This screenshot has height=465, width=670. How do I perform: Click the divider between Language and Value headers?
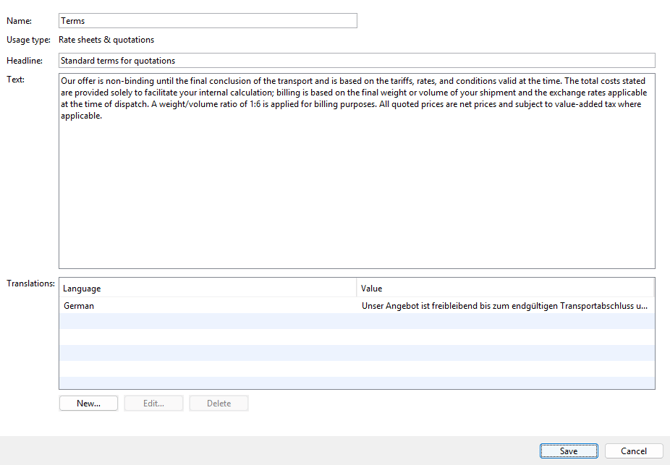pos(356,288)
